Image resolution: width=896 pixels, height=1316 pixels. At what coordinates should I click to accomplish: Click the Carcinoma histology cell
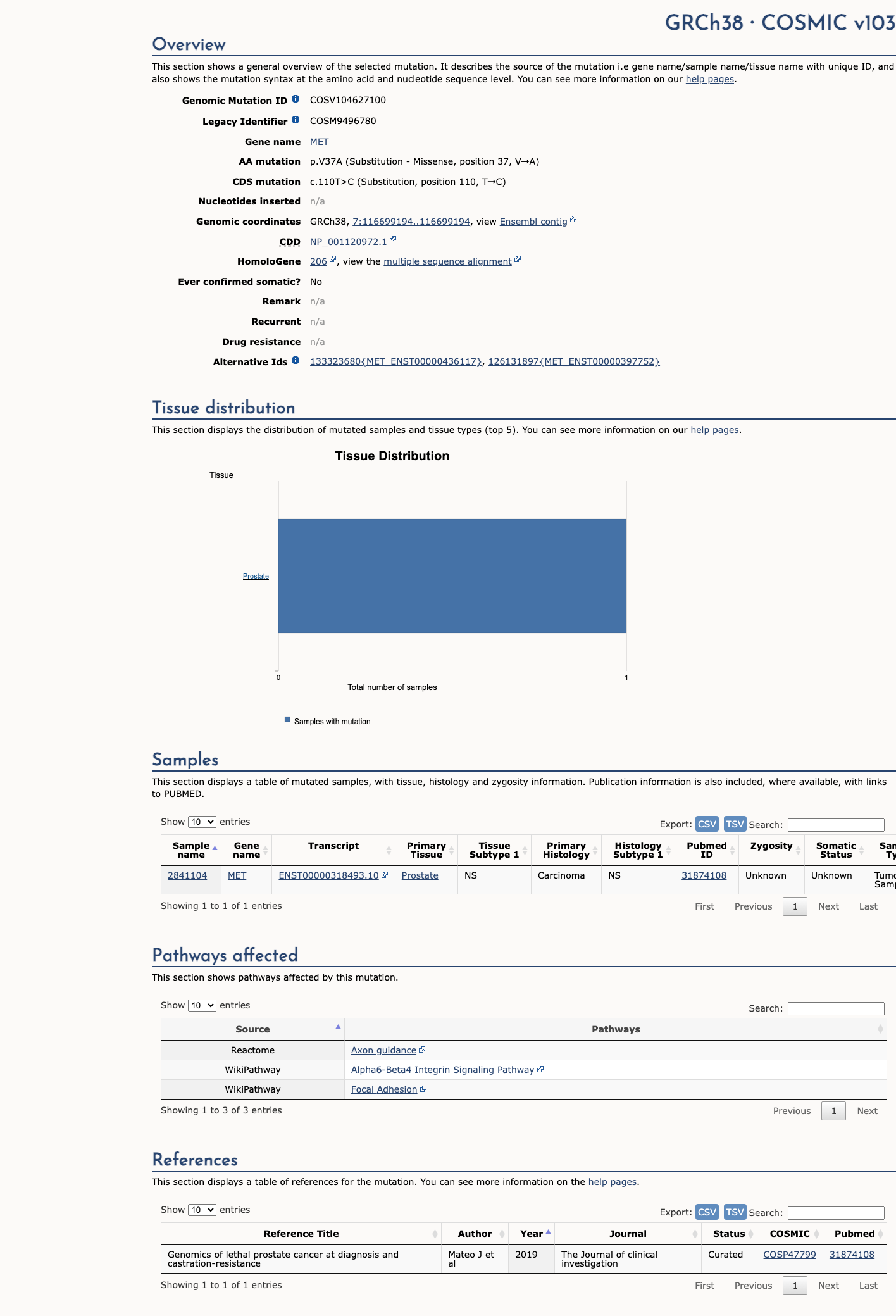click(566, 880)
